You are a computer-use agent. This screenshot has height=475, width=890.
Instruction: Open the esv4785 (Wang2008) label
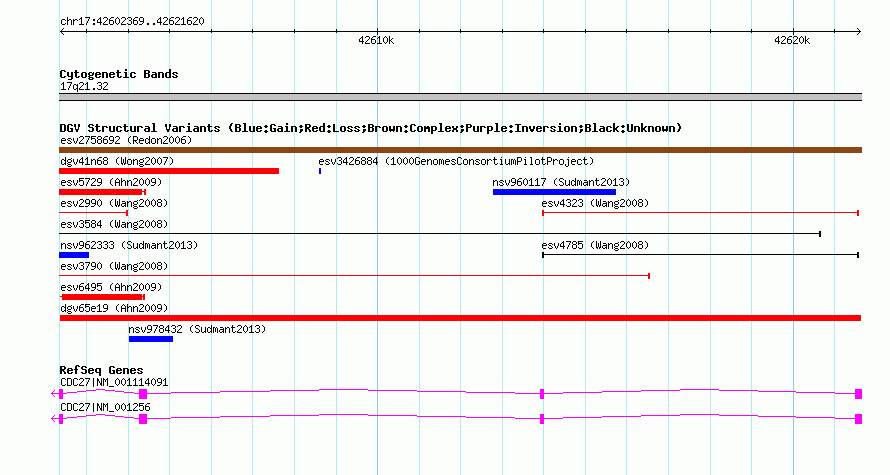pyautogui.click(x=595, y=245)
